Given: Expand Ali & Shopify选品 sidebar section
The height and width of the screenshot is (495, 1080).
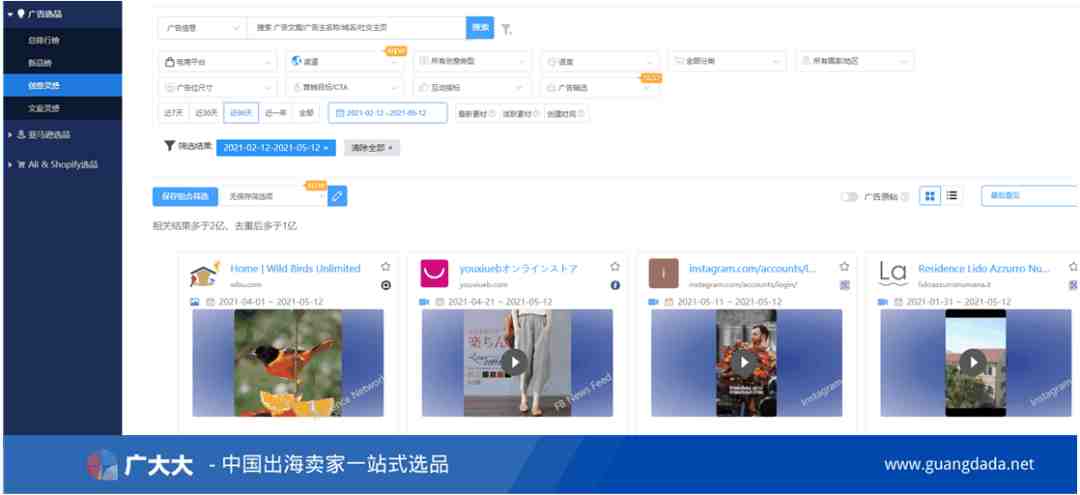Looking at the screenshot, I should [63, 165].
